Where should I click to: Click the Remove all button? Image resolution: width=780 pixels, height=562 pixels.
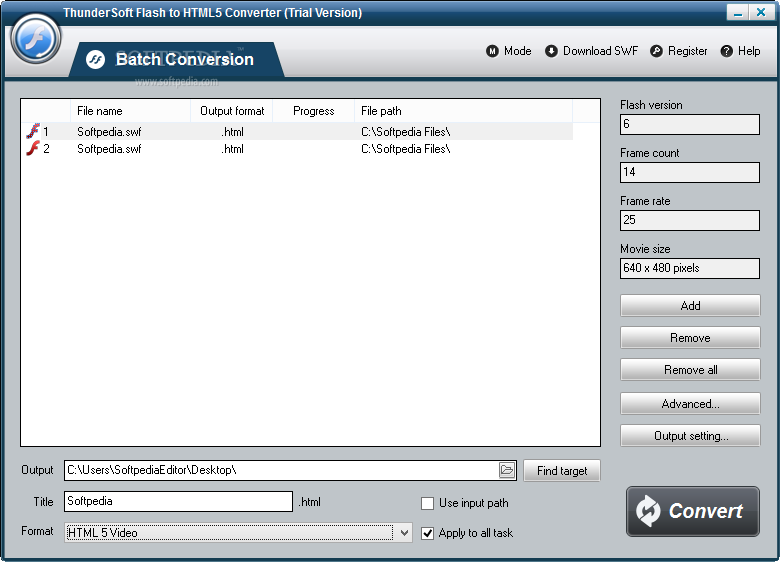(x=690, y=370)
